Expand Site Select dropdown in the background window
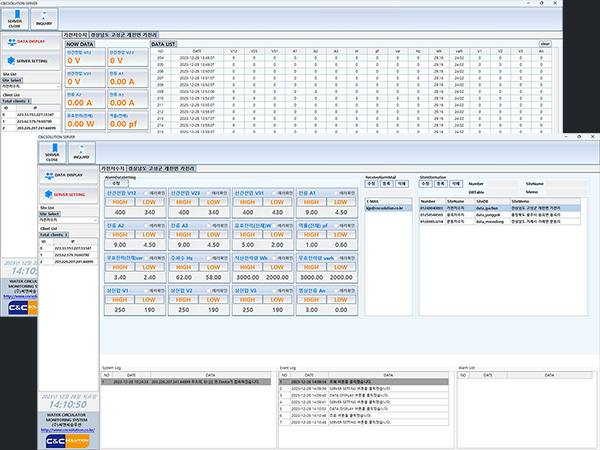 [x=30, y=87]
